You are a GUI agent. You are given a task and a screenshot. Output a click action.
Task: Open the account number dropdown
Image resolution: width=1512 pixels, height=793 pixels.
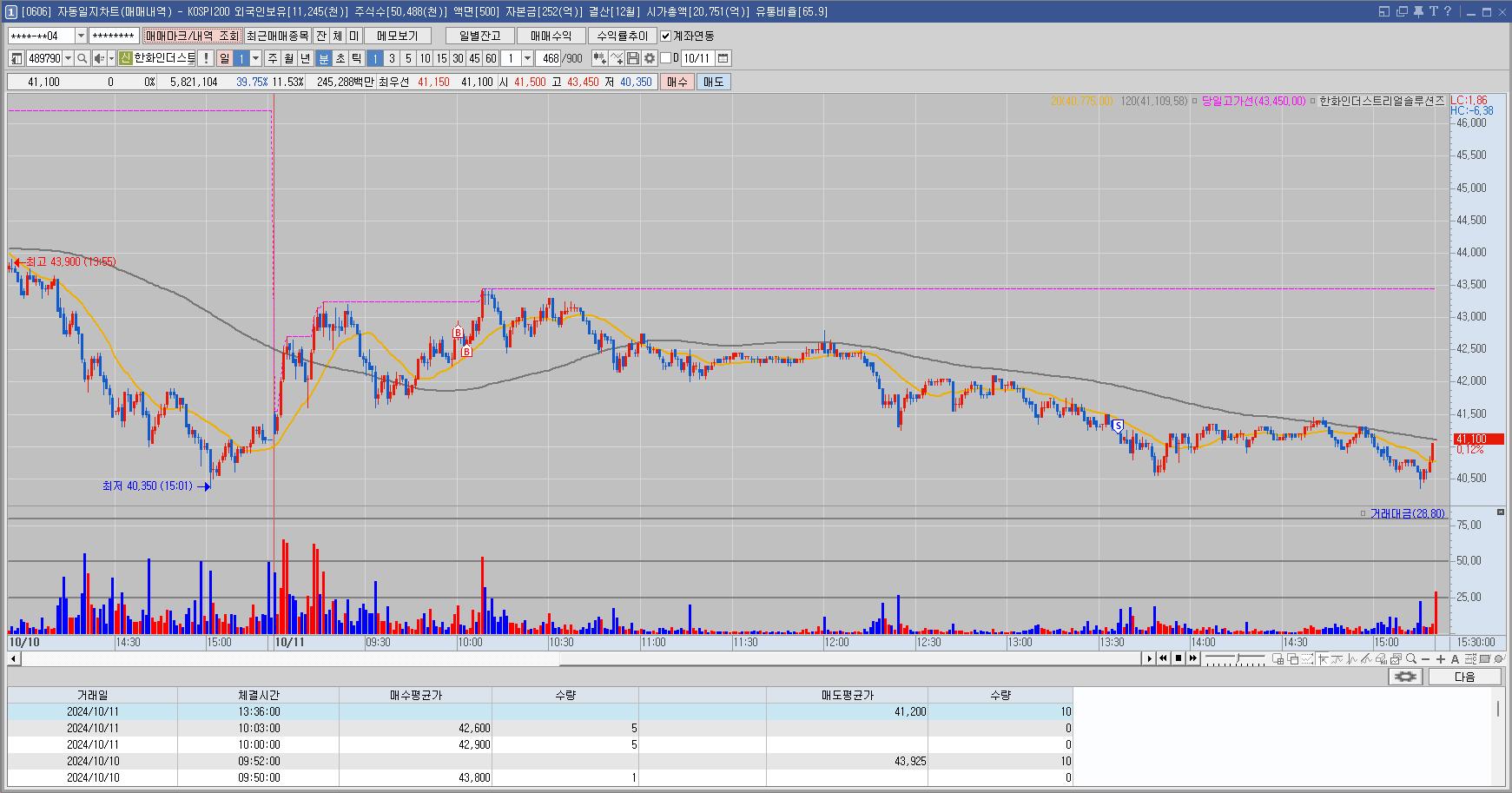tap(81, 36)
